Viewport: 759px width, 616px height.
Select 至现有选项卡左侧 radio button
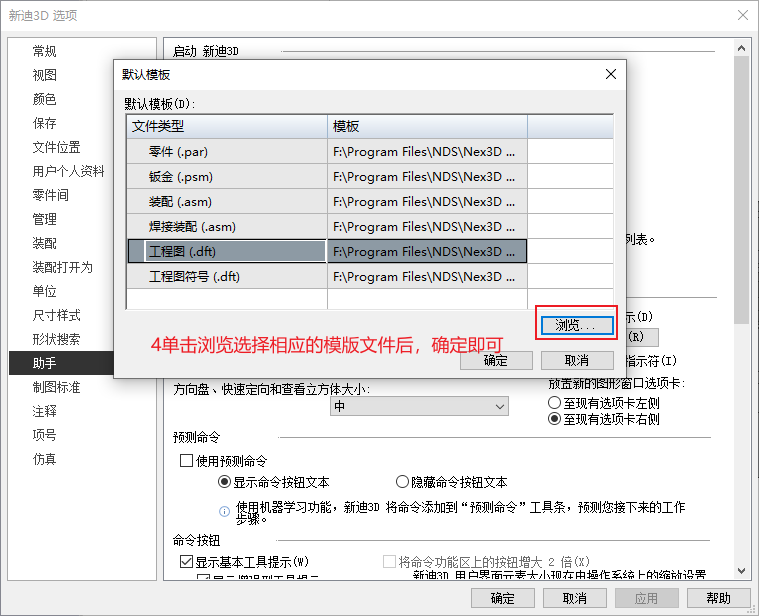[554, 403]
